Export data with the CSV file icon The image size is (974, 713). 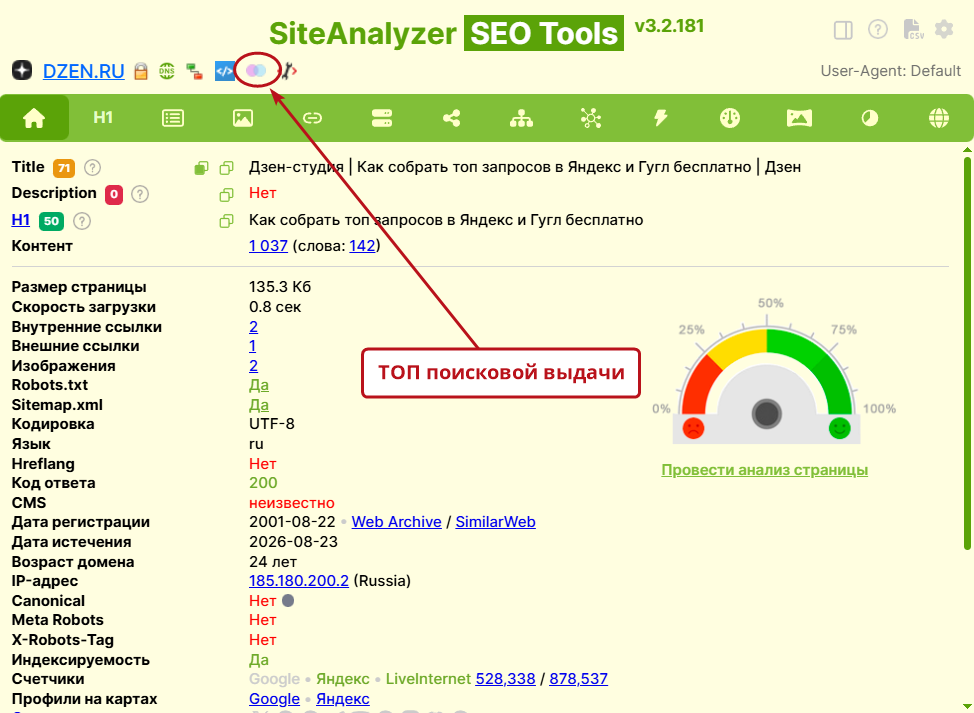[x=913, y=29]
